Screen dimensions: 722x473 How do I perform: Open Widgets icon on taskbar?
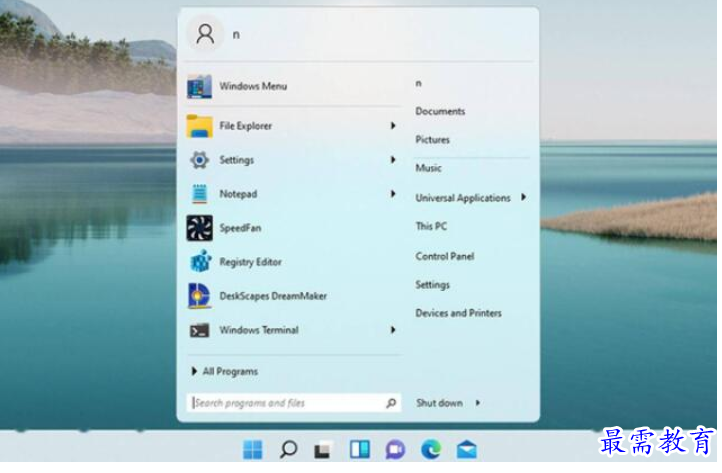tap(360, 450)
